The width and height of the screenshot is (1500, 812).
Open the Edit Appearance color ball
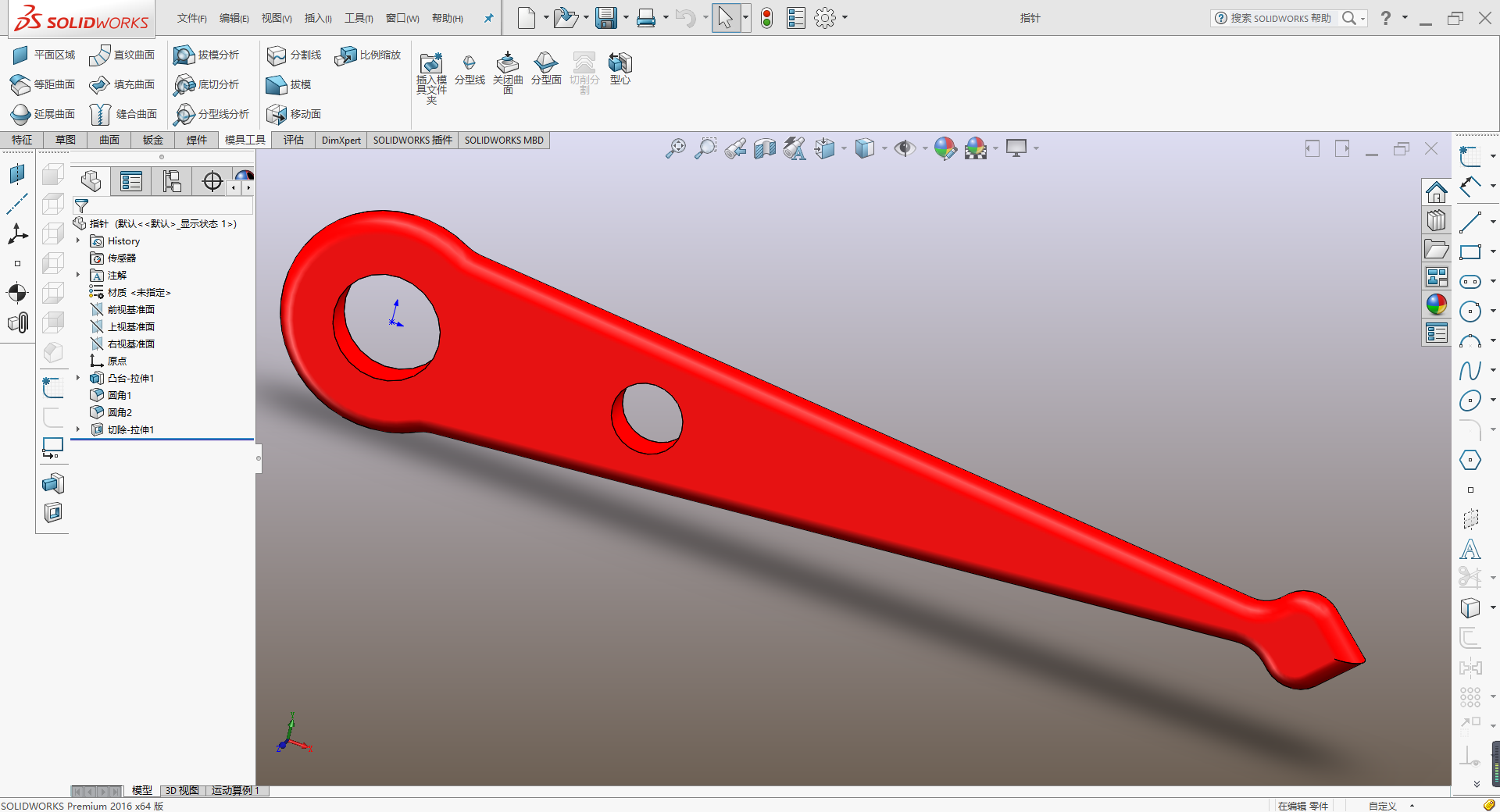945,148
